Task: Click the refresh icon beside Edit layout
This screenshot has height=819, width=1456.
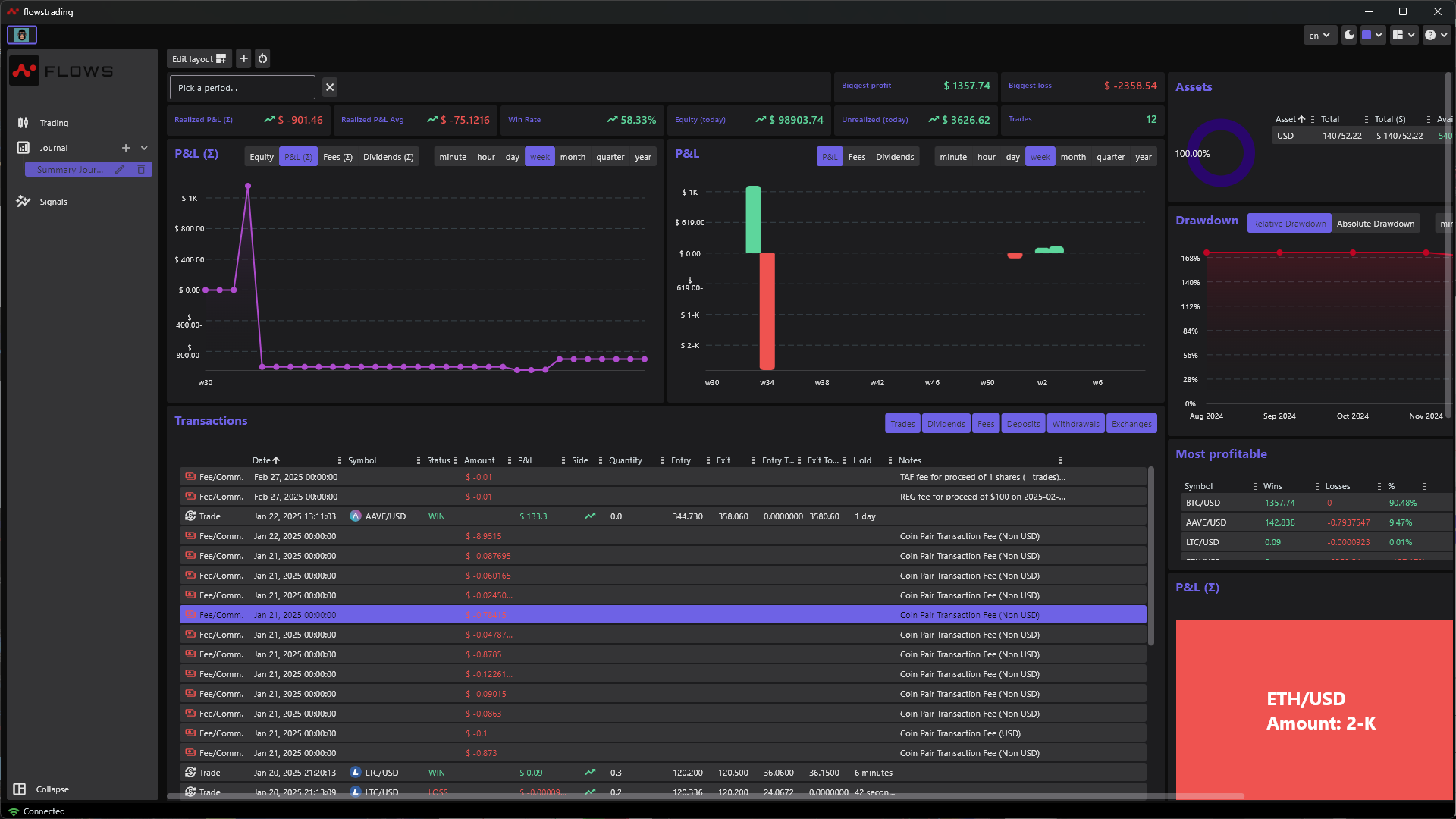Action: [262, 58]
